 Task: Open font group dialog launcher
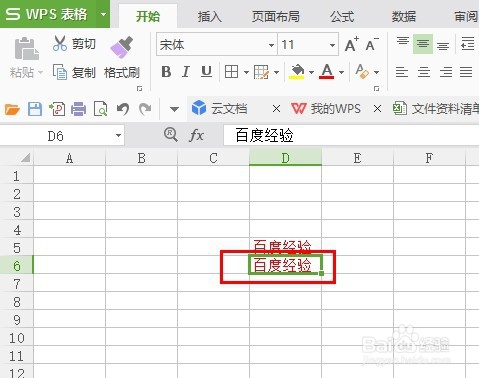pyautogui.click(x=376, y=88)
